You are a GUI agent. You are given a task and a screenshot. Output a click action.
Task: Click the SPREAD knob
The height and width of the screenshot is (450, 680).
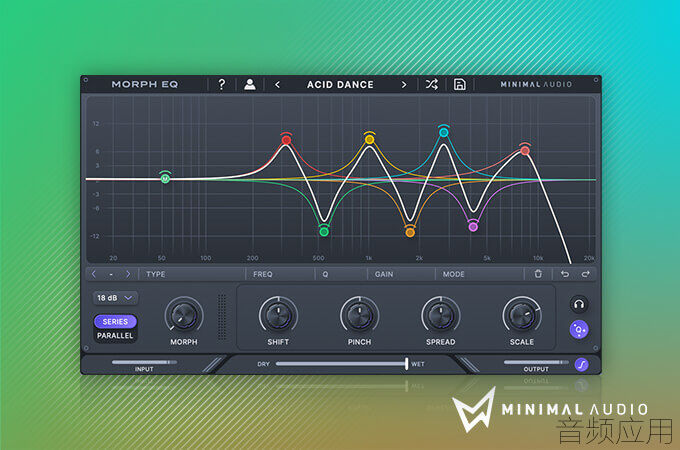point(441,316)
